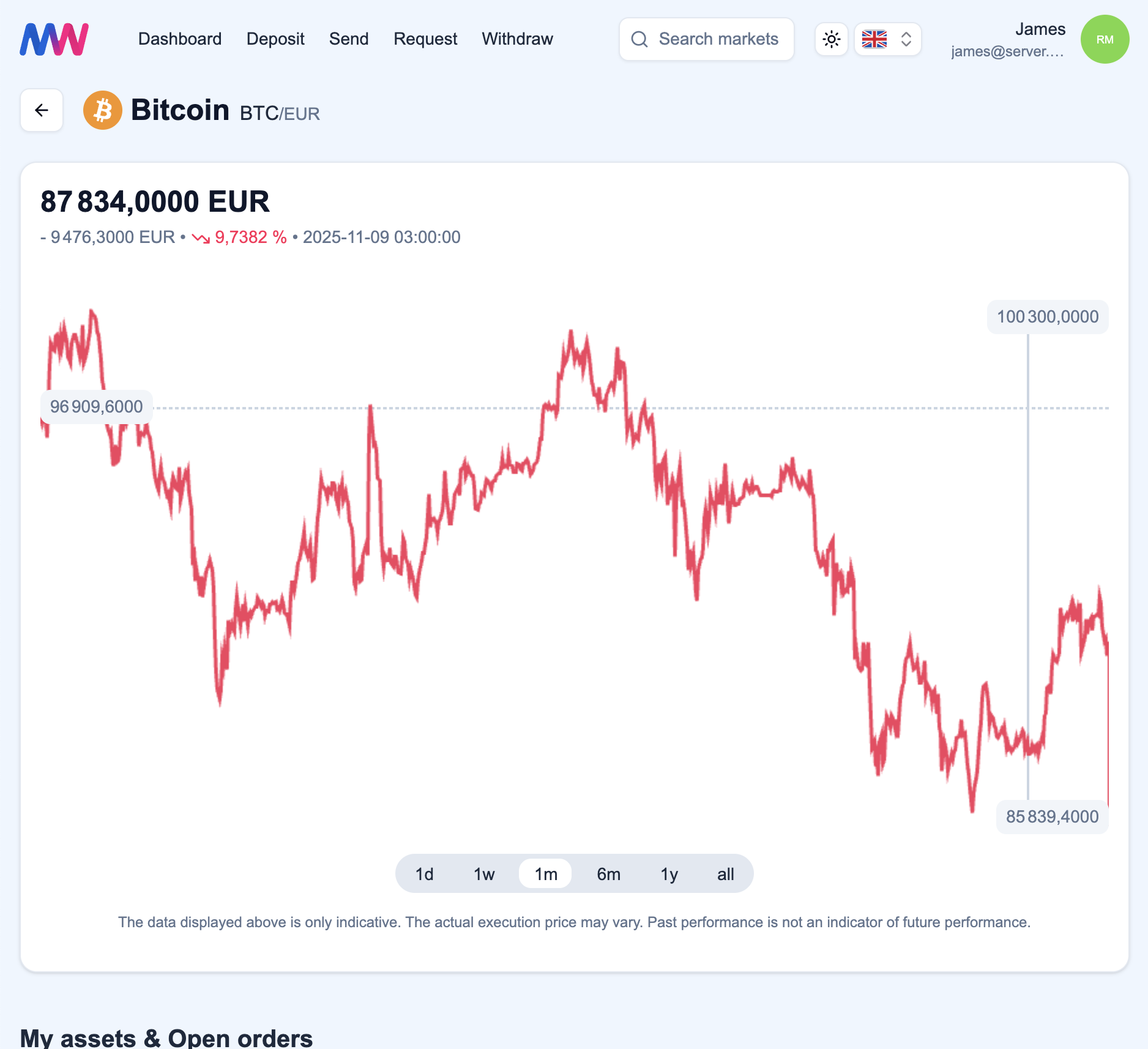Select the 6m period option
The width and height of the screenshot is (1148, 1049).
608,874
